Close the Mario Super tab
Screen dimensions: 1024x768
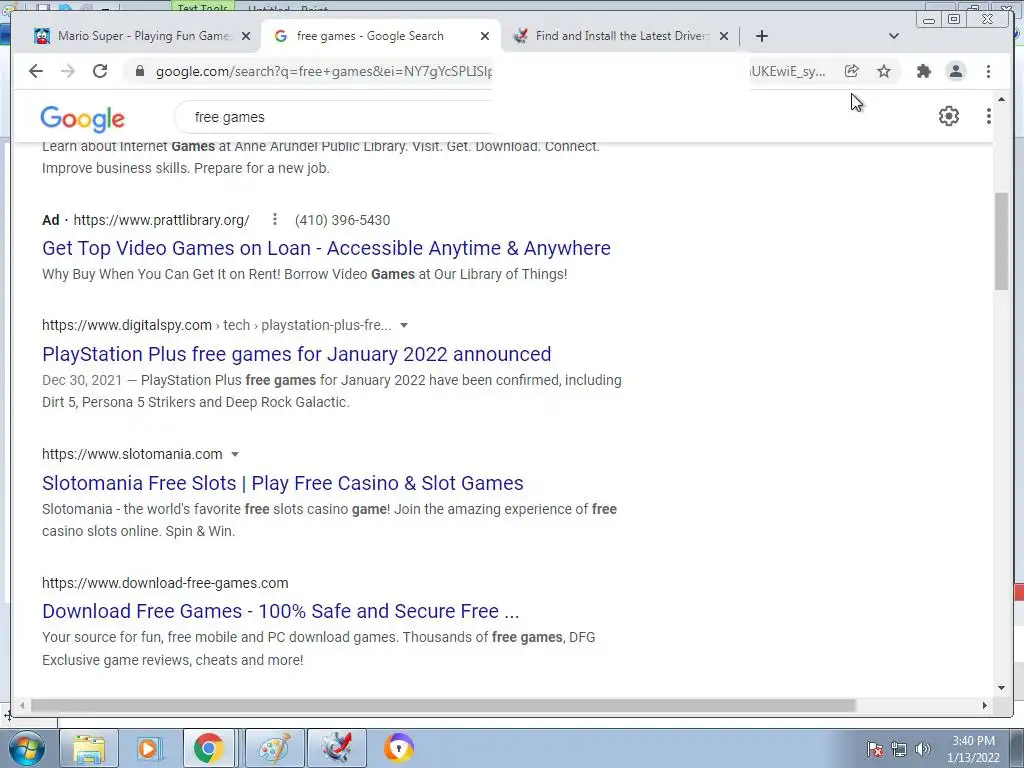click(246, 36)
